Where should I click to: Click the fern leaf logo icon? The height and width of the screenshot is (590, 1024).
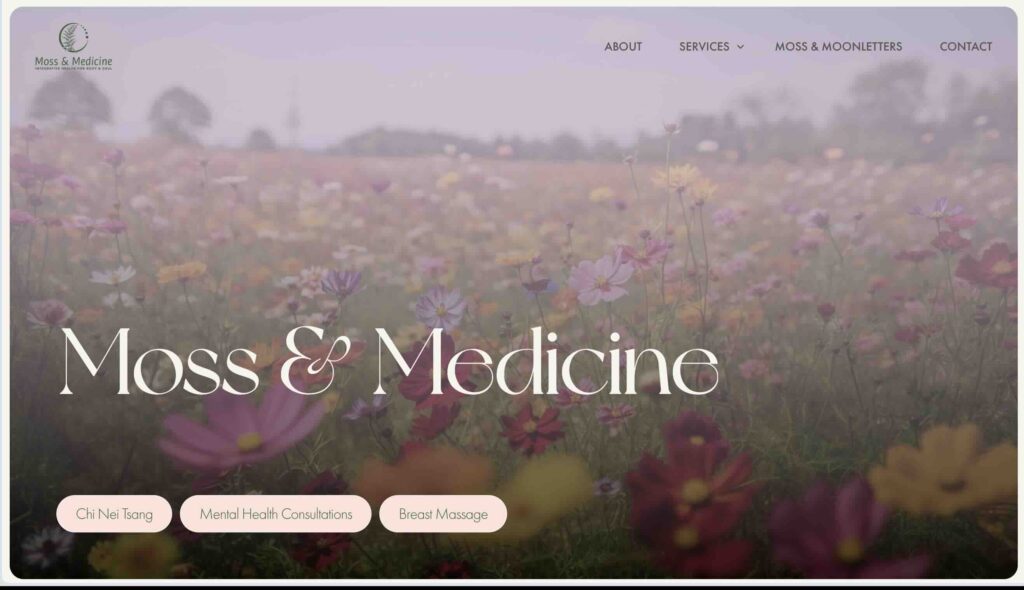pyautogui.click(x=73, y=37)
